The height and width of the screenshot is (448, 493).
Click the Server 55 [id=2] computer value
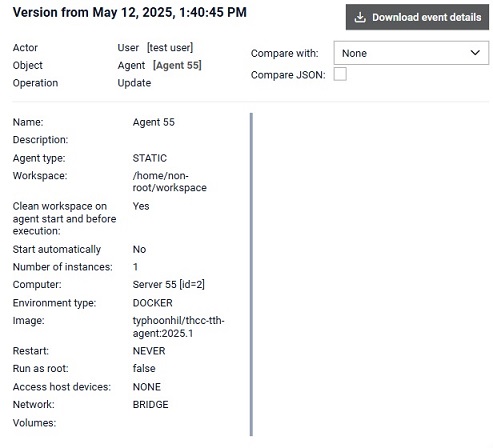169,284
